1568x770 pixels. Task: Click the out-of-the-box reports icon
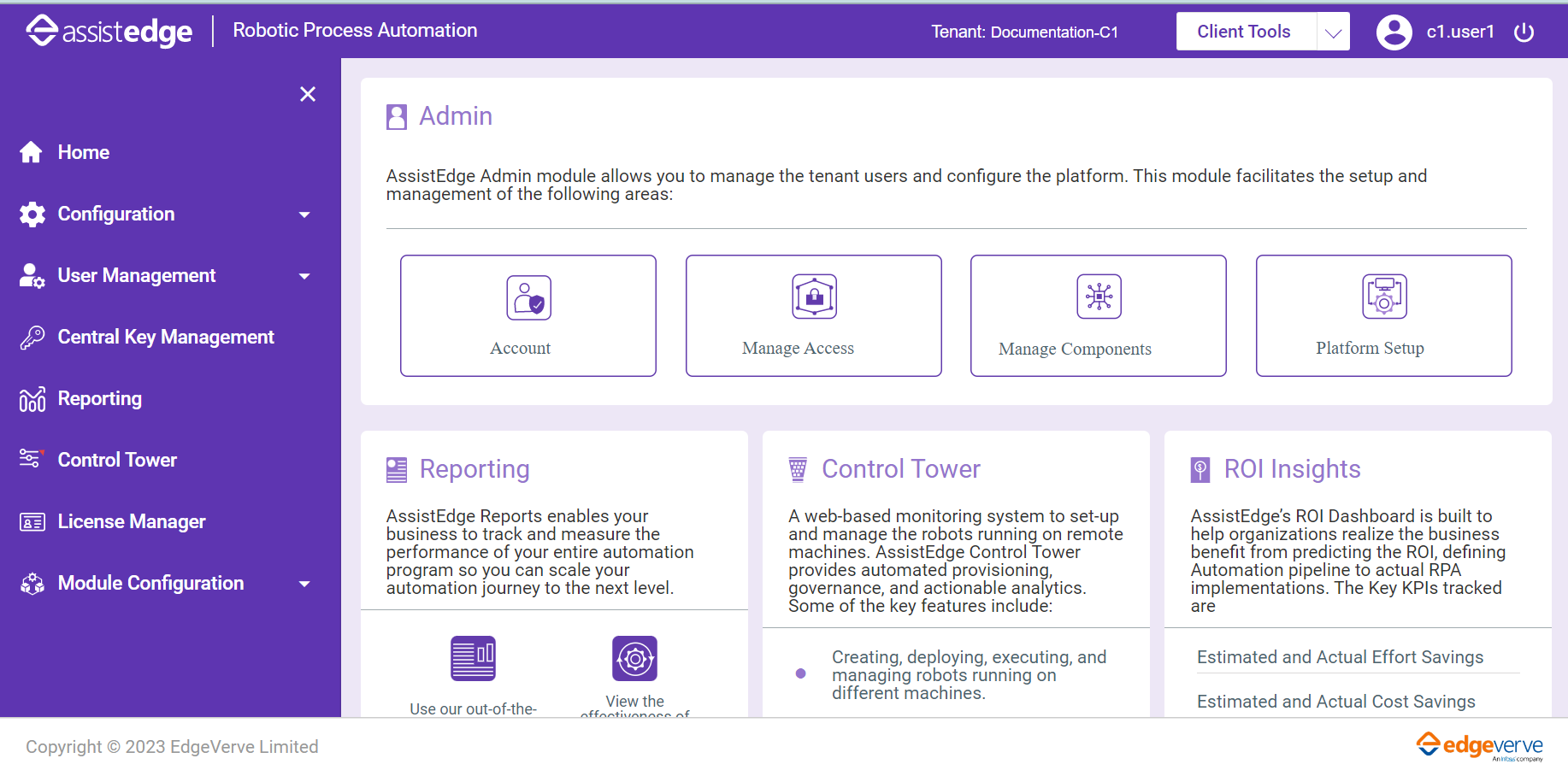pyautogui.click(x=473, y=658)
